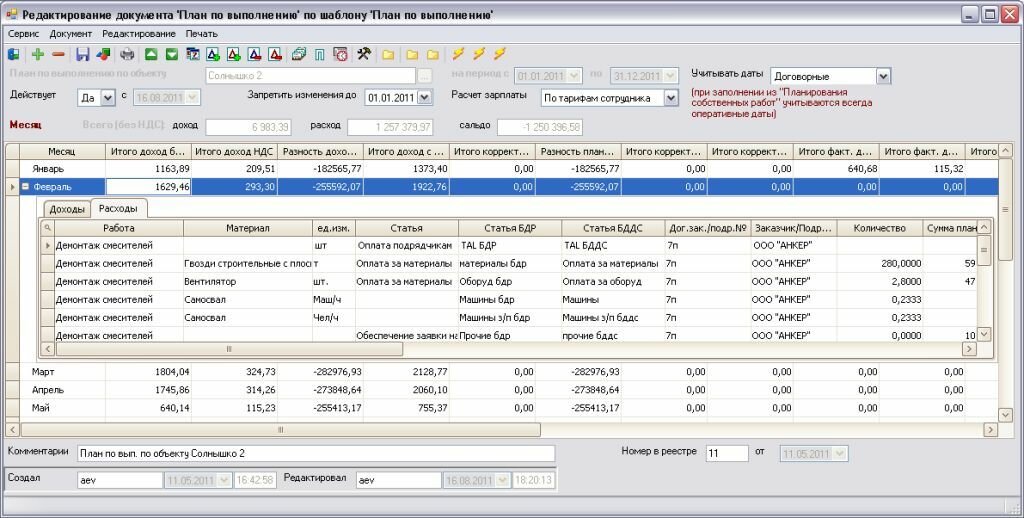Switch to the Доходы tab

coord(67,209)
